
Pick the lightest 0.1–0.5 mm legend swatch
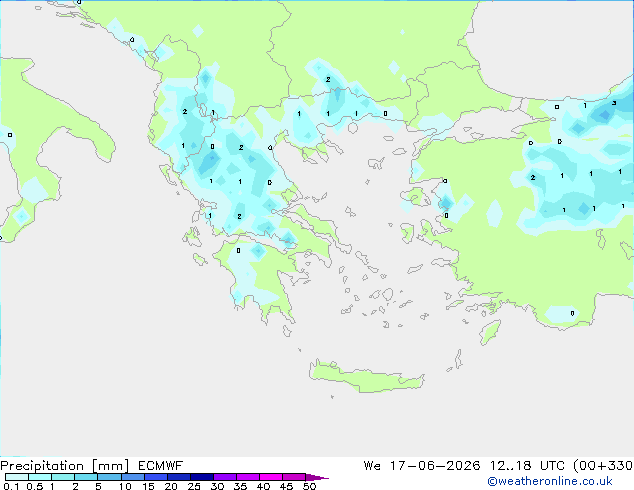pyautogui.click(x=17, y=477)
